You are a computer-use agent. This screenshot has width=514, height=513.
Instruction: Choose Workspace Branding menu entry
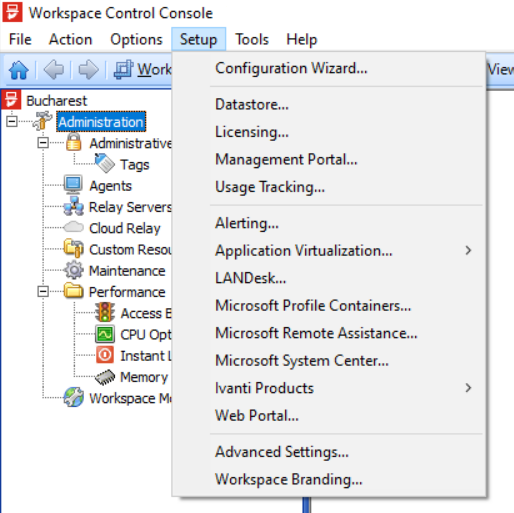point(329,479)
